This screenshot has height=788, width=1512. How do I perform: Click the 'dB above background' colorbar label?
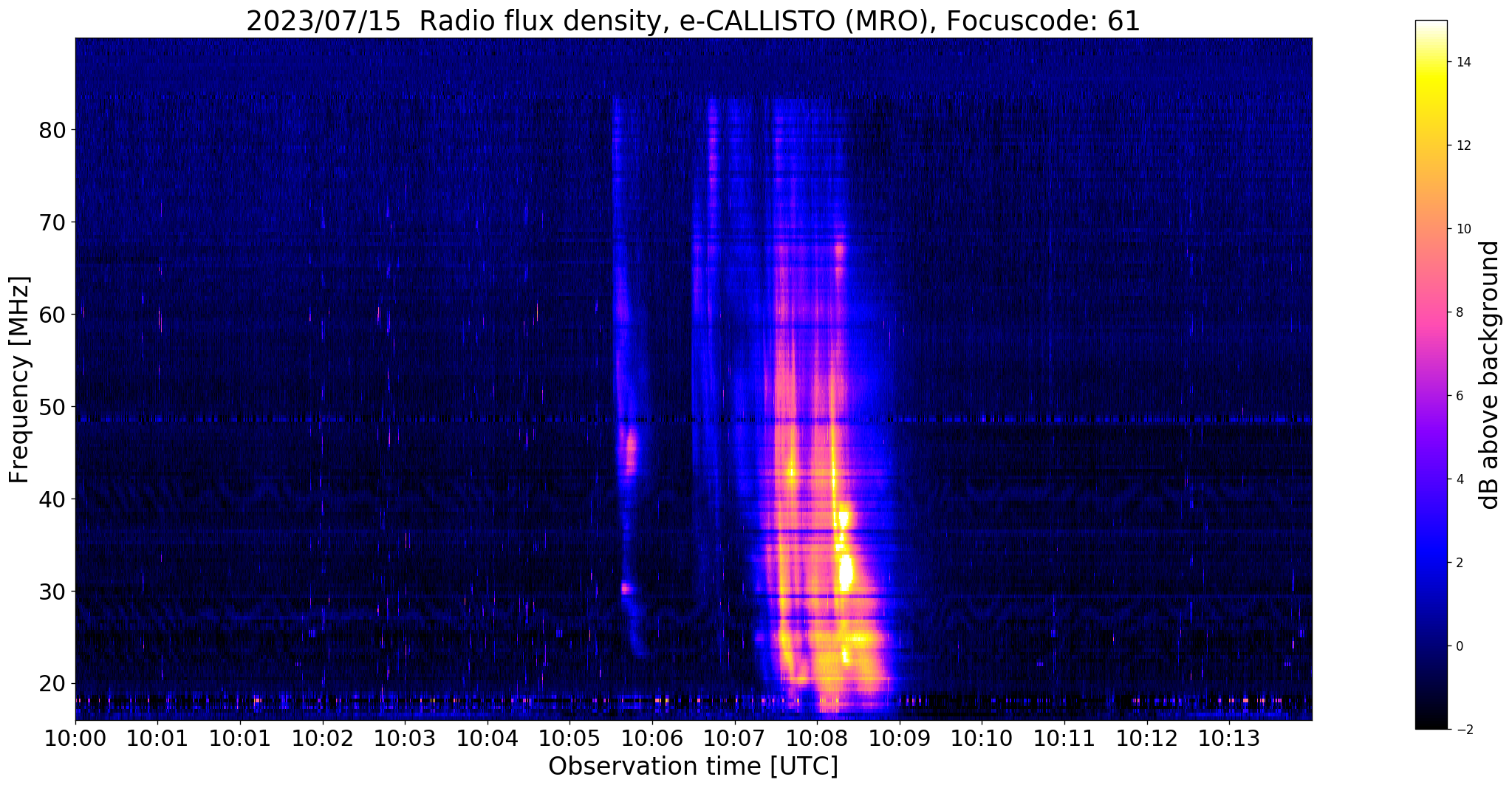(x=1490, y=375)
